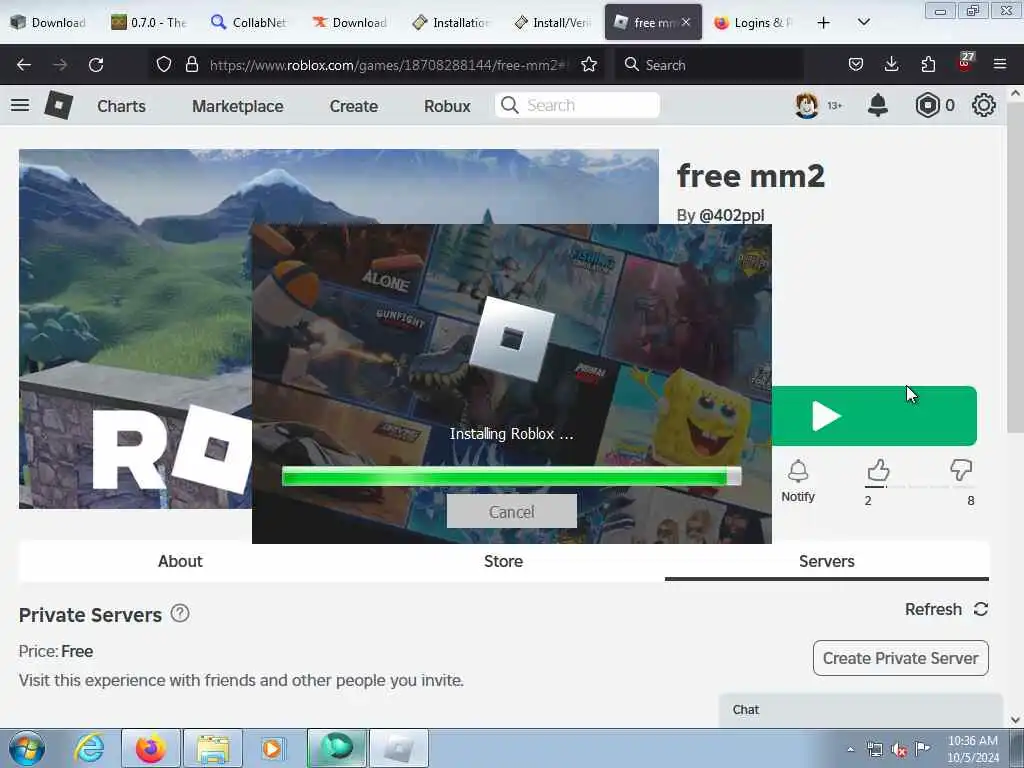Click the page vertical scrollbar thumb

tap(1015, 268)
